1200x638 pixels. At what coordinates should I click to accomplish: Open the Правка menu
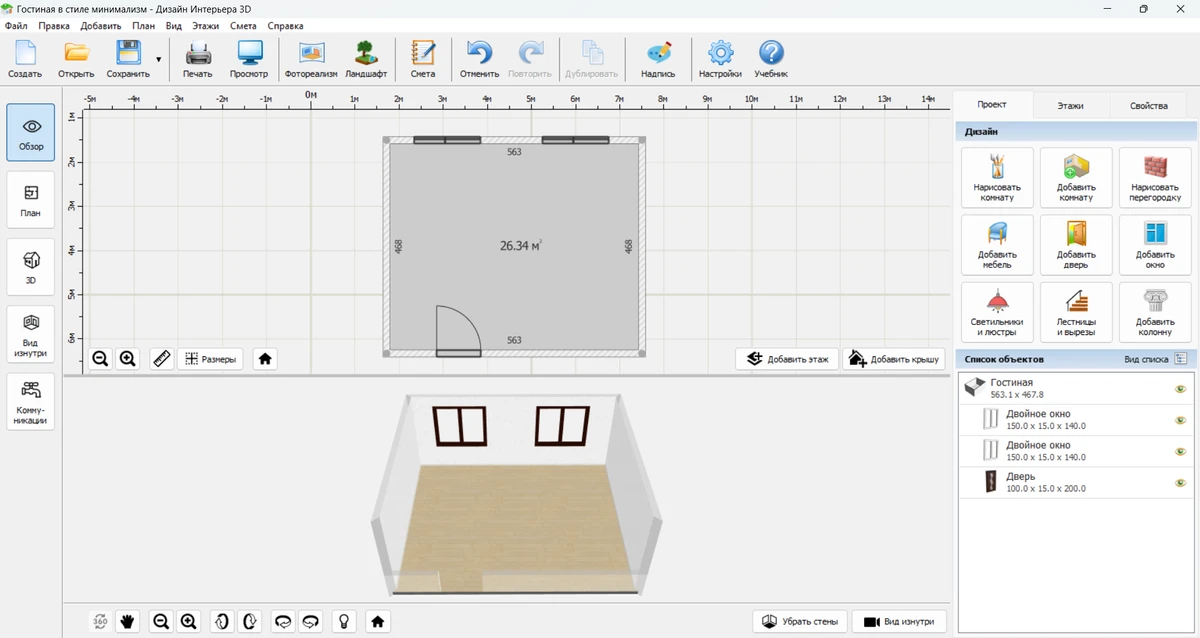point(54,26)
